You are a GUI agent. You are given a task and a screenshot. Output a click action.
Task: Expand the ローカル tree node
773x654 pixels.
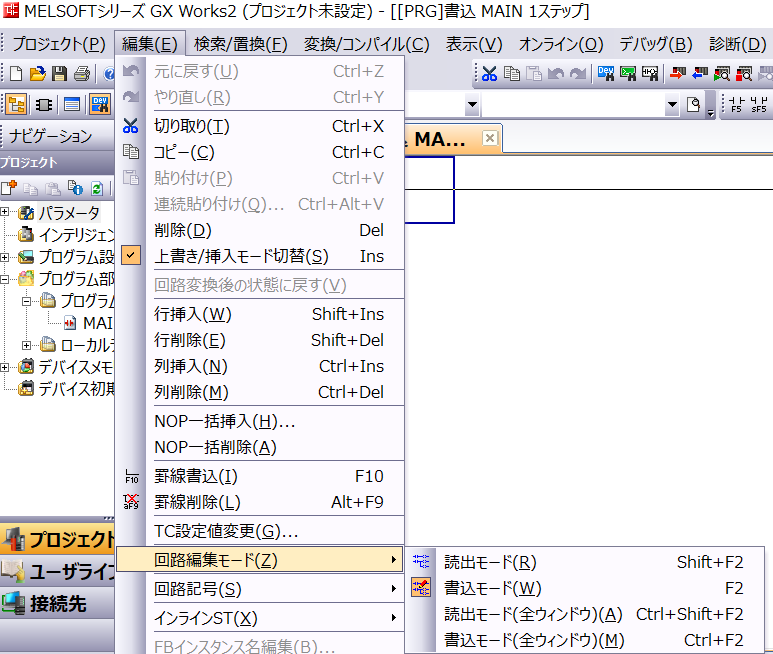point(27,345)
